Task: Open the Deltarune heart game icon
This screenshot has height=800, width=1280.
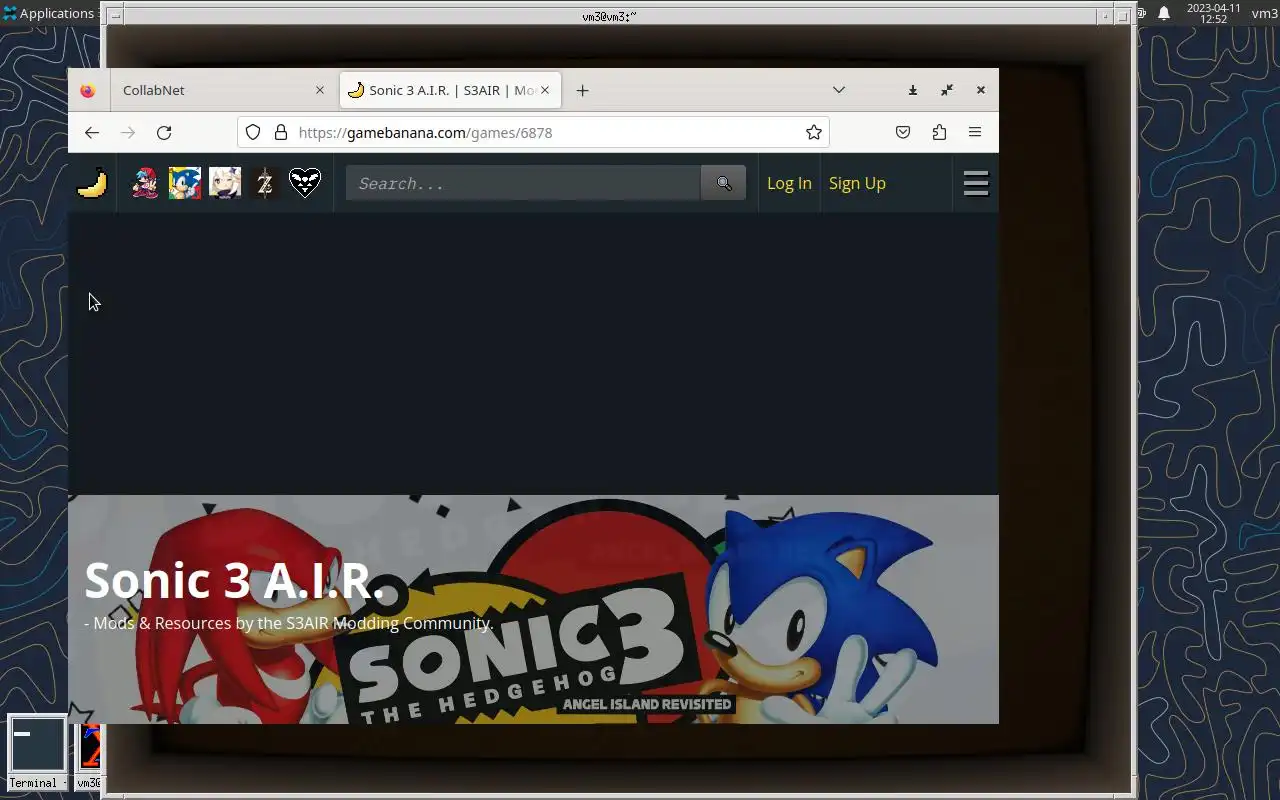Action: (305, 183)
